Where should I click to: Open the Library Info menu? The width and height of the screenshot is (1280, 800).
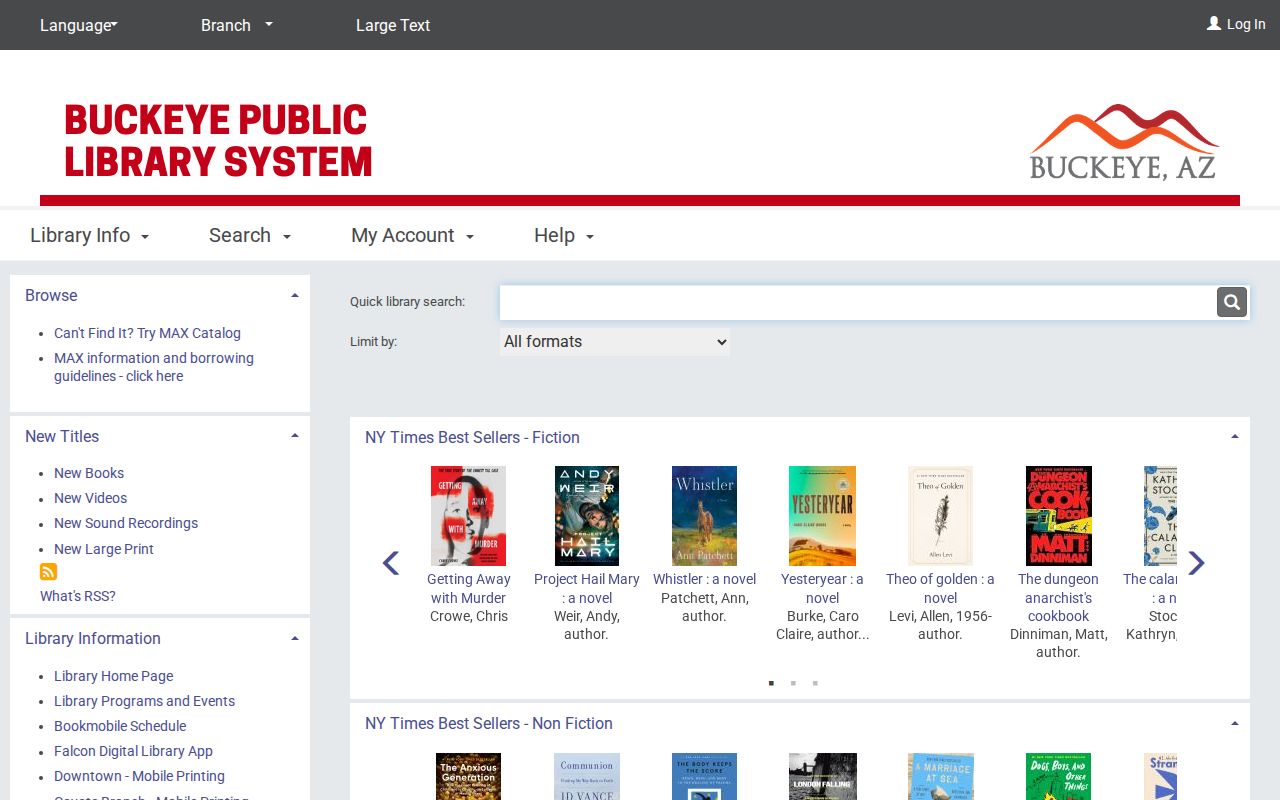[89, 236]
